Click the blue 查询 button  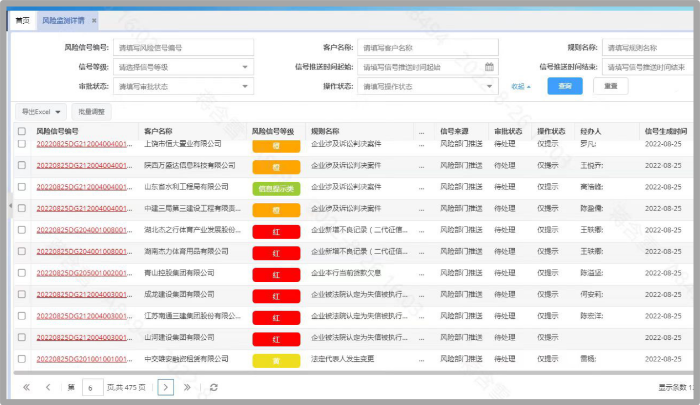click(565, 87)
